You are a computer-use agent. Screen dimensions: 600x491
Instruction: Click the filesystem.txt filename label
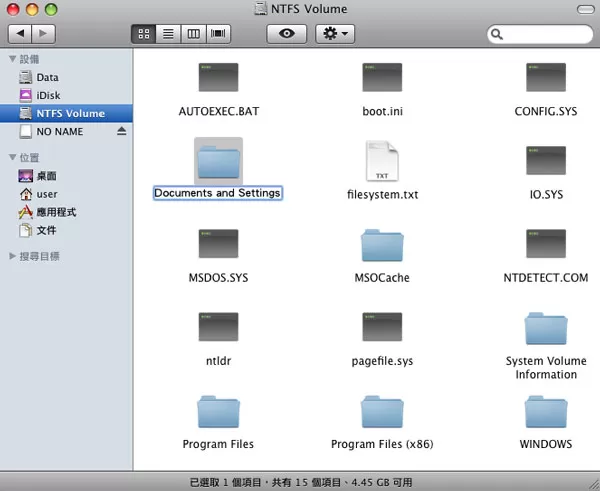pyautogui.click(x=383, y=194)
